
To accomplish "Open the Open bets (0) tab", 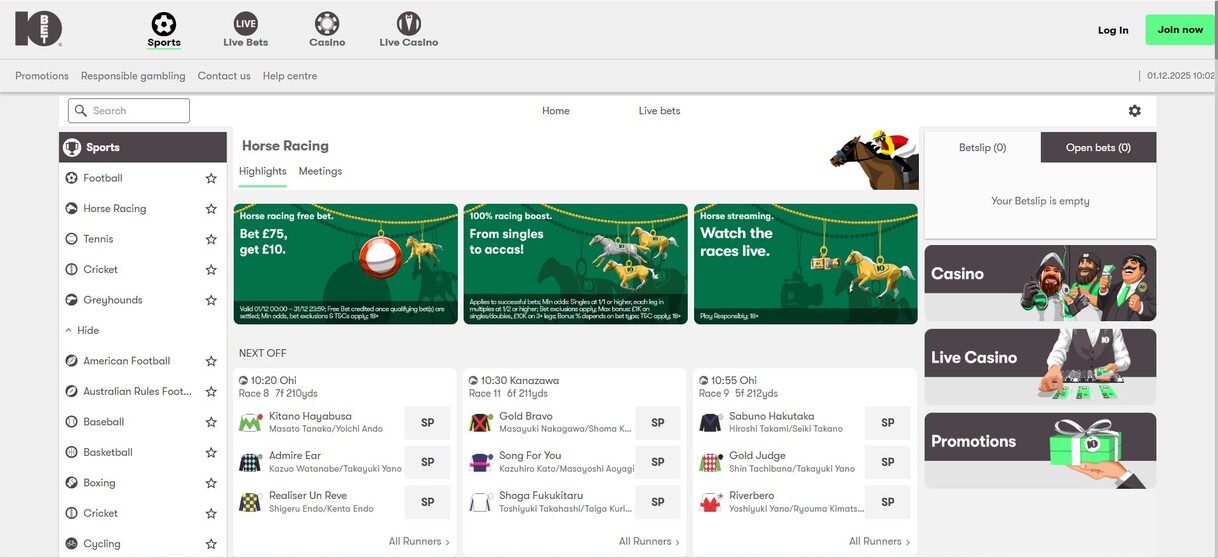I will 1098,147.
